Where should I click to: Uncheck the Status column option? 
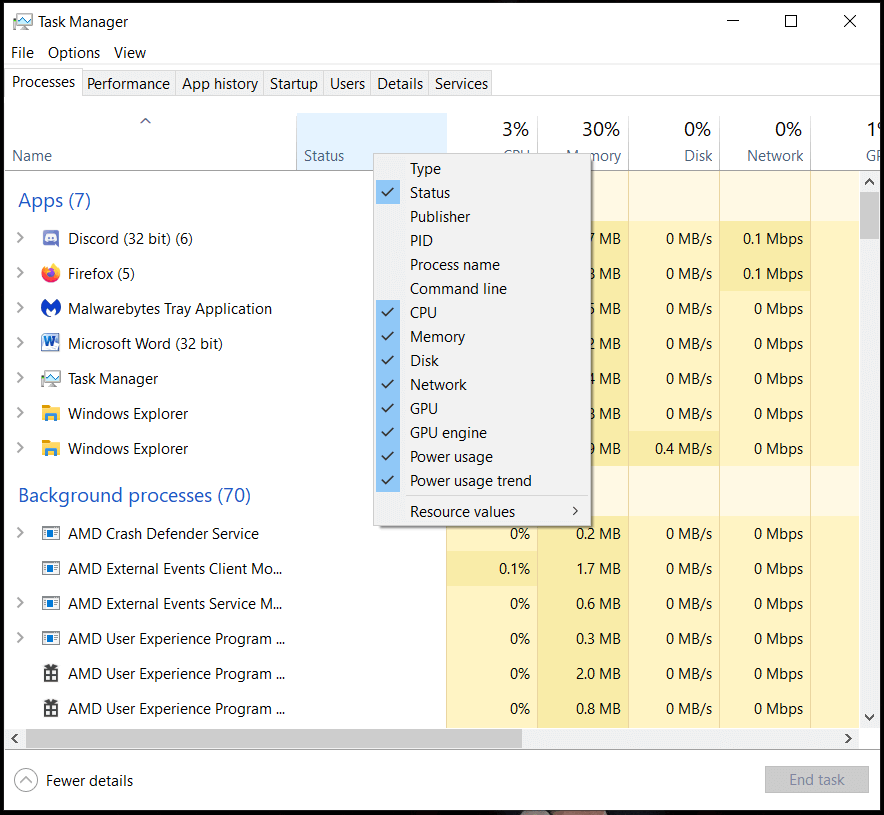pyautogui.click(x=482, y=193)
